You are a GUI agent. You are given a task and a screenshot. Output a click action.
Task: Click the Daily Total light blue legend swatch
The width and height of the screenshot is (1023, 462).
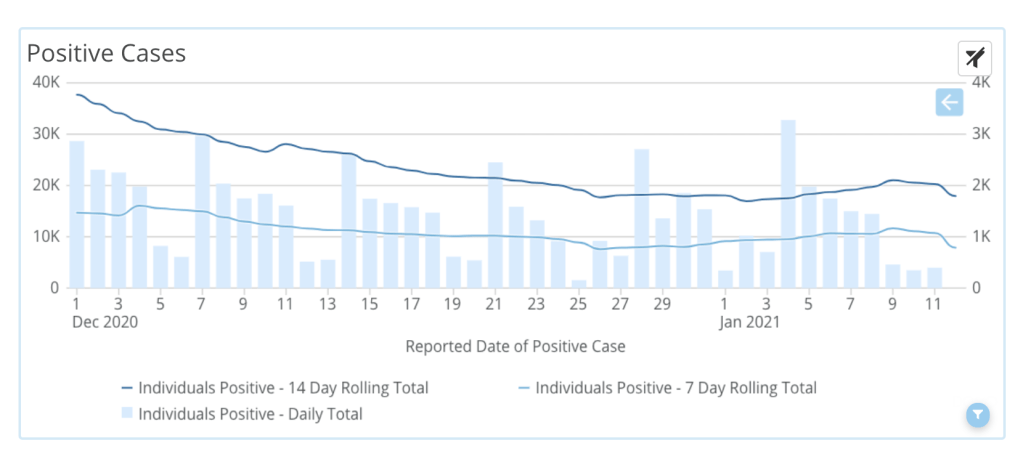[x=127, y=413]
